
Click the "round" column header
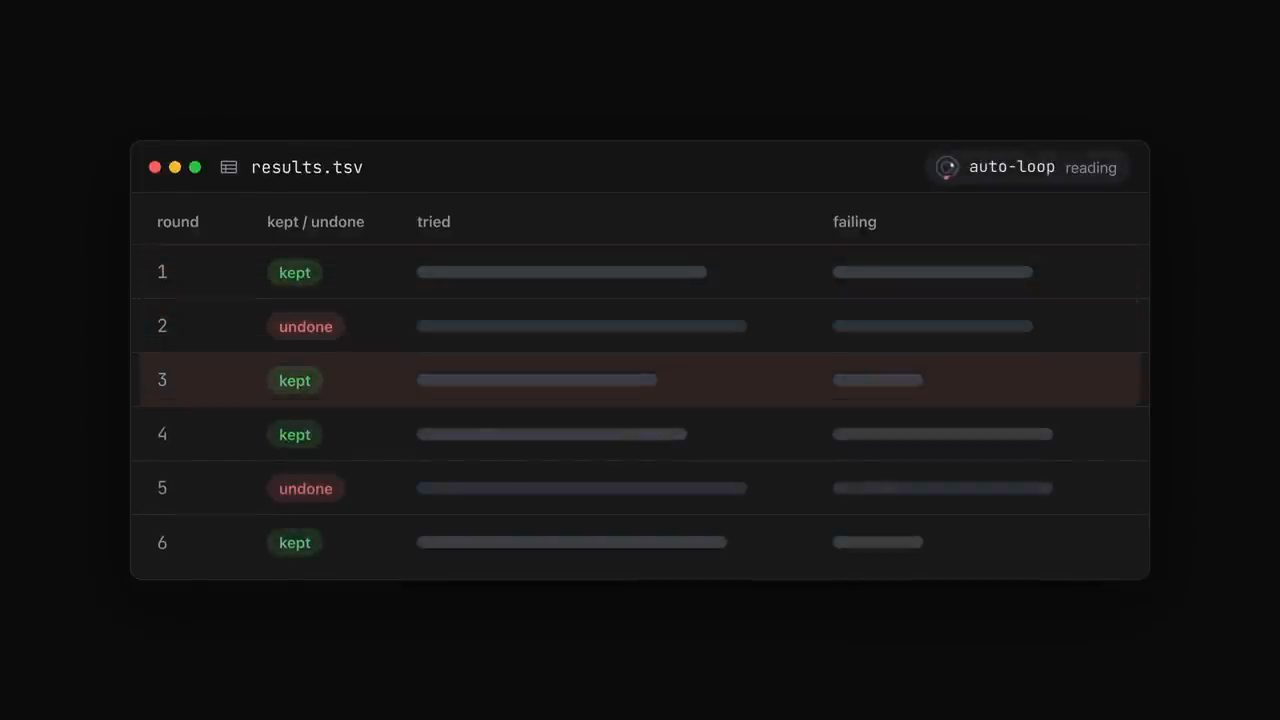[x=178, y=222]
